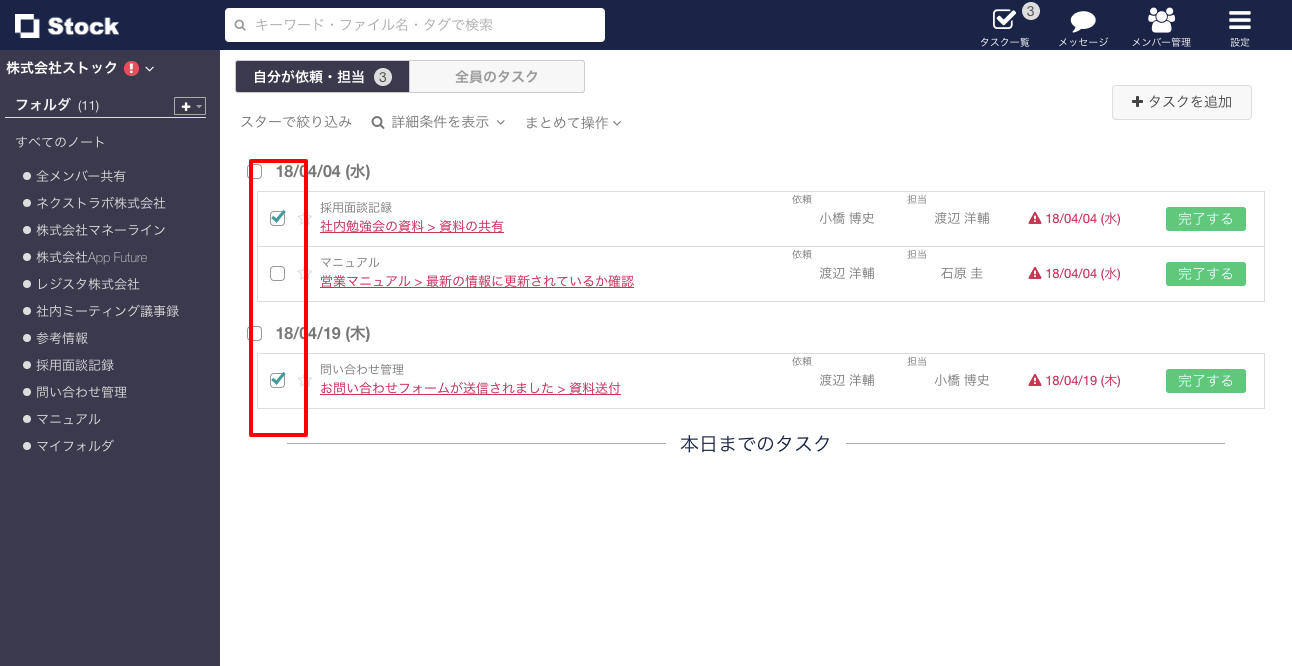Open the タスク一覧 panel icon
The height and width of the screenshot is (666, 1292).
tap(1004, 20)
